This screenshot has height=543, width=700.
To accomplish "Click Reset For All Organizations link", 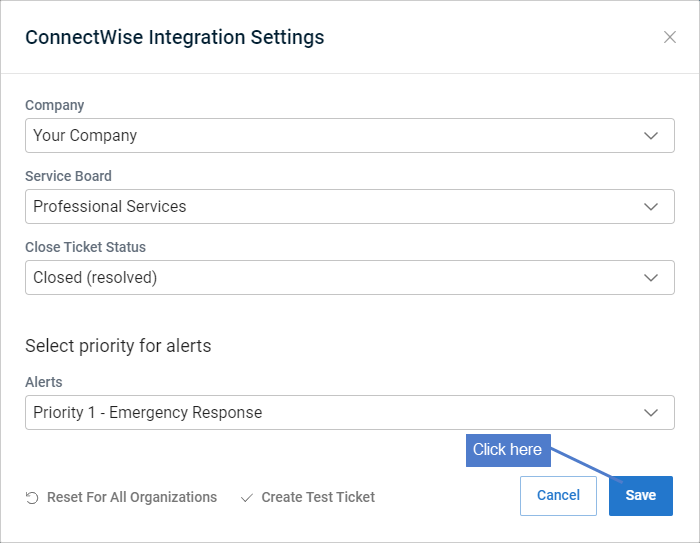I will [x=132, y=497].
